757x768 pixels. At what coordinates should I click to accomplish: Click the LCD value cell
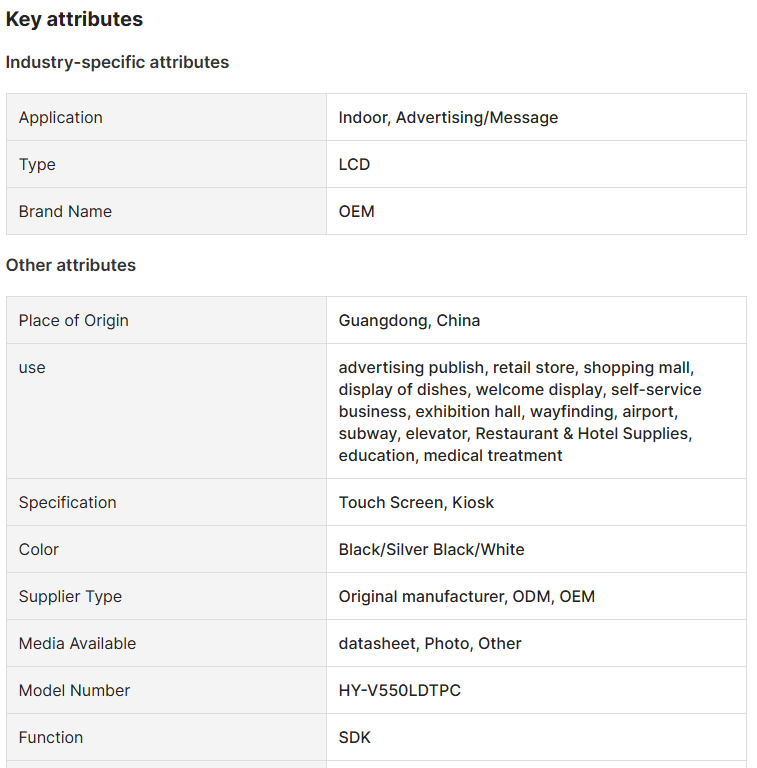354,164
